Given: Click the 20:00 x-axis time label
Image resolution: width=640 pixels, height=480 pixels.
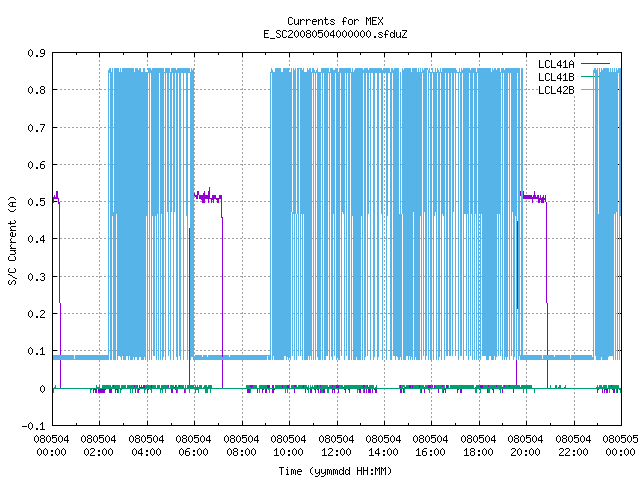Looking at the screenshot, I should point(525,452).
